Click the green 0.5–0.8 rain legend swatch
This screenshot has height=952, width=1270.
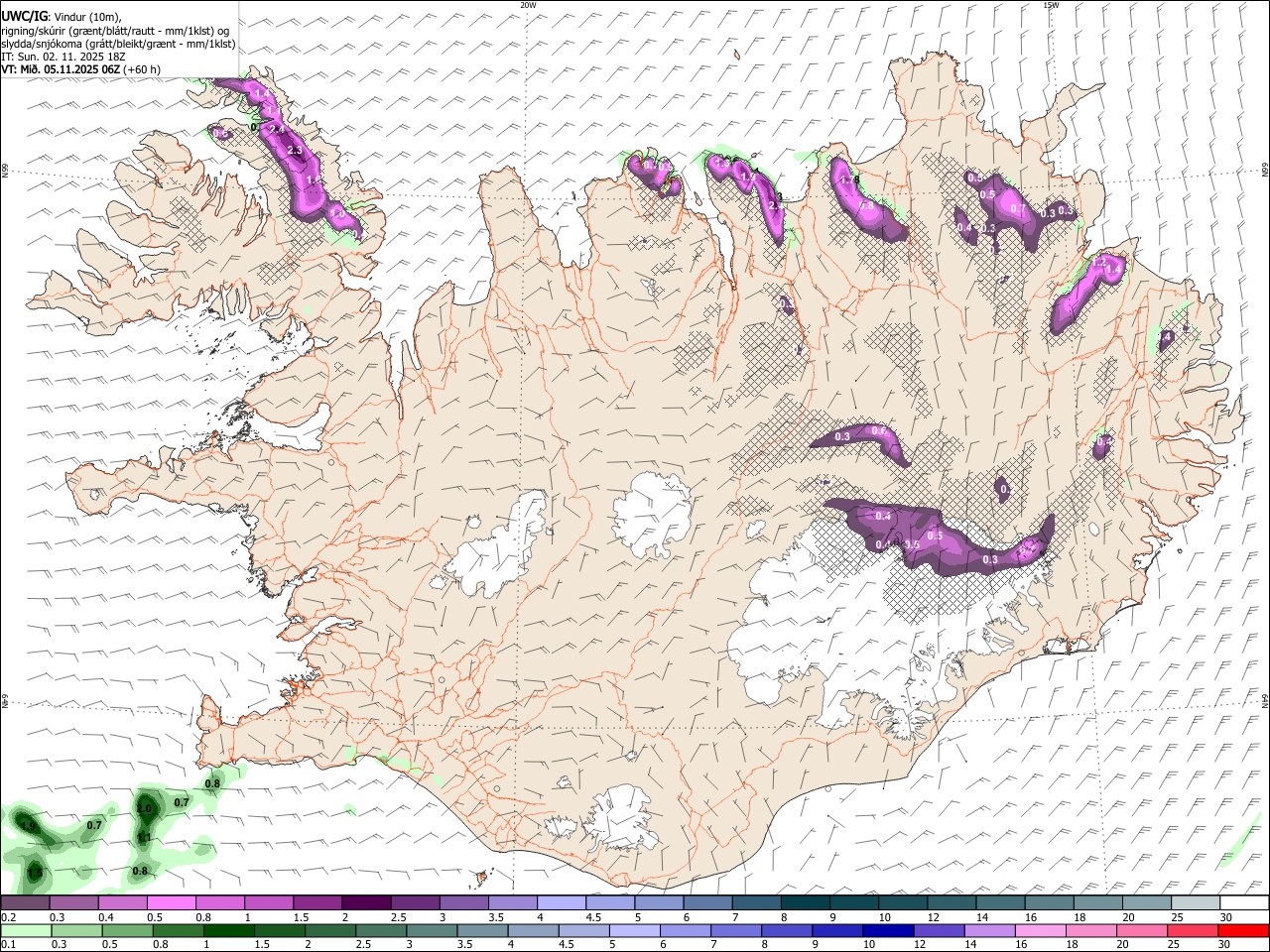(x=127, y=931)
